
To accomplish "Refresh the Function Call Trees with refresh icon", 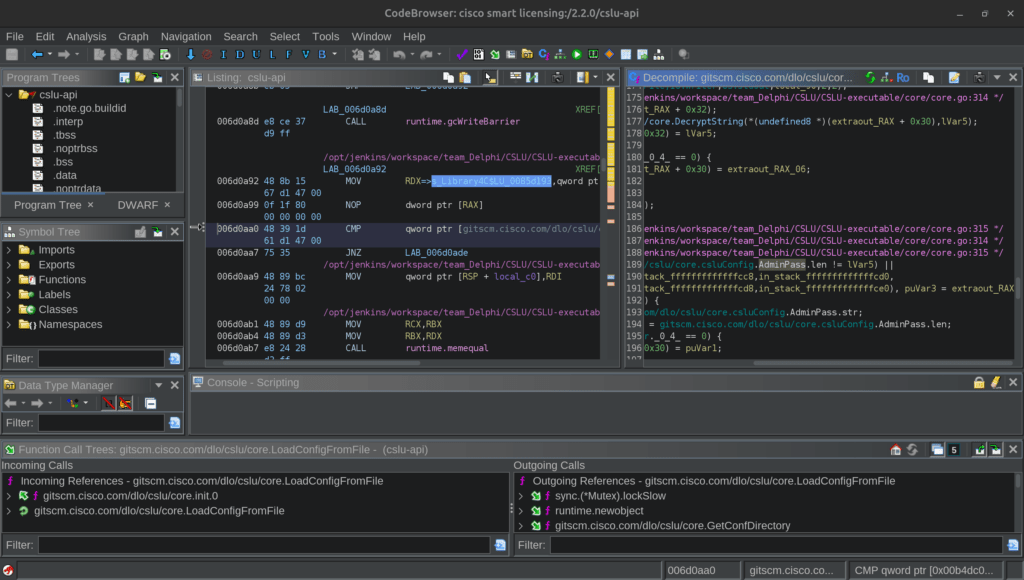I will tap(912, 450).
